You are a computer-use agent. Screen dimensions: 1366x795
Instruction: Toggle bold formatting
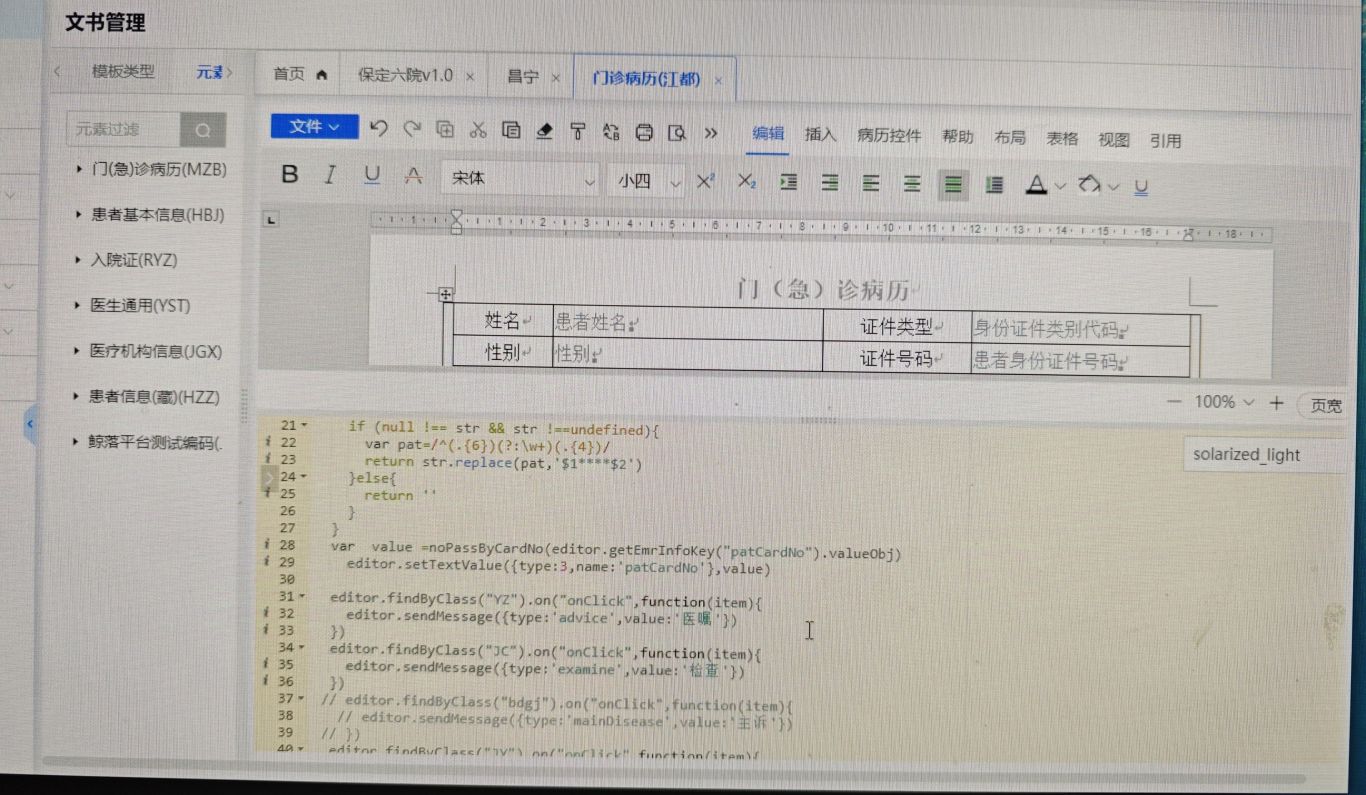pos(290,175)
